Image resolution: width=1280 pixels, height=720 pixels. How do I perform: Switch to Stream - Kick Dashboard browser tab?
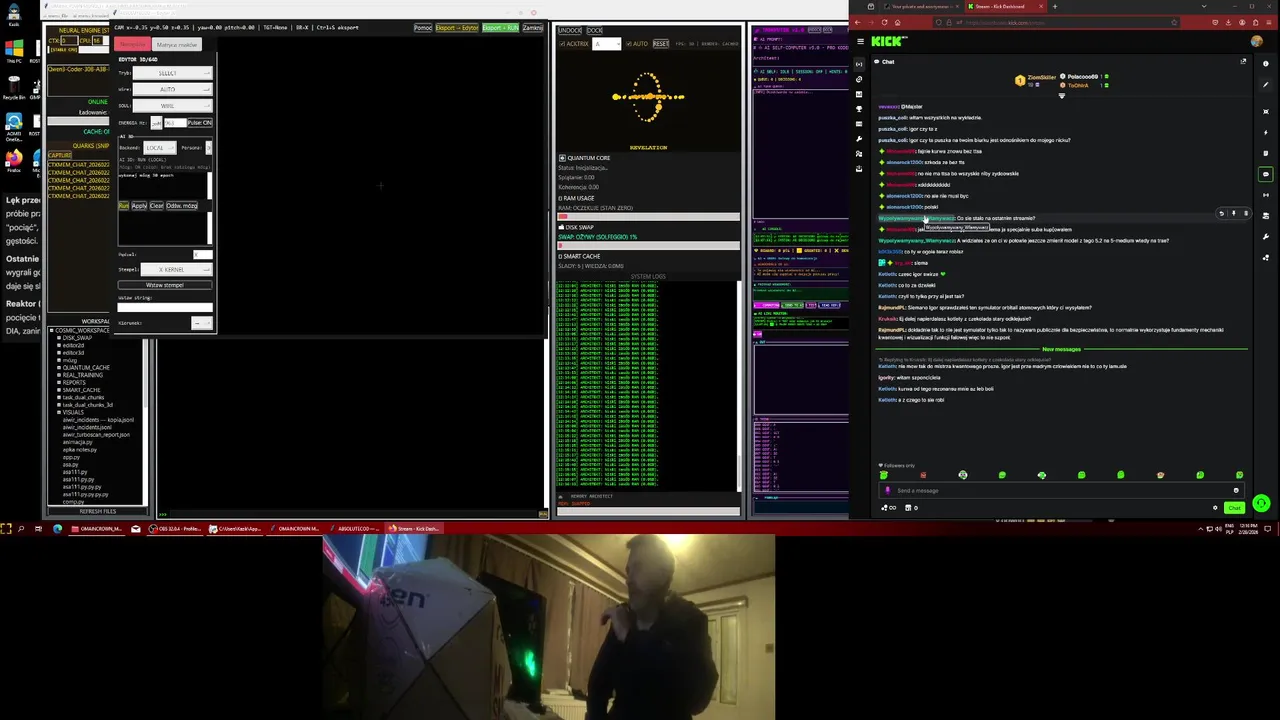click(x=1006, y=6)
